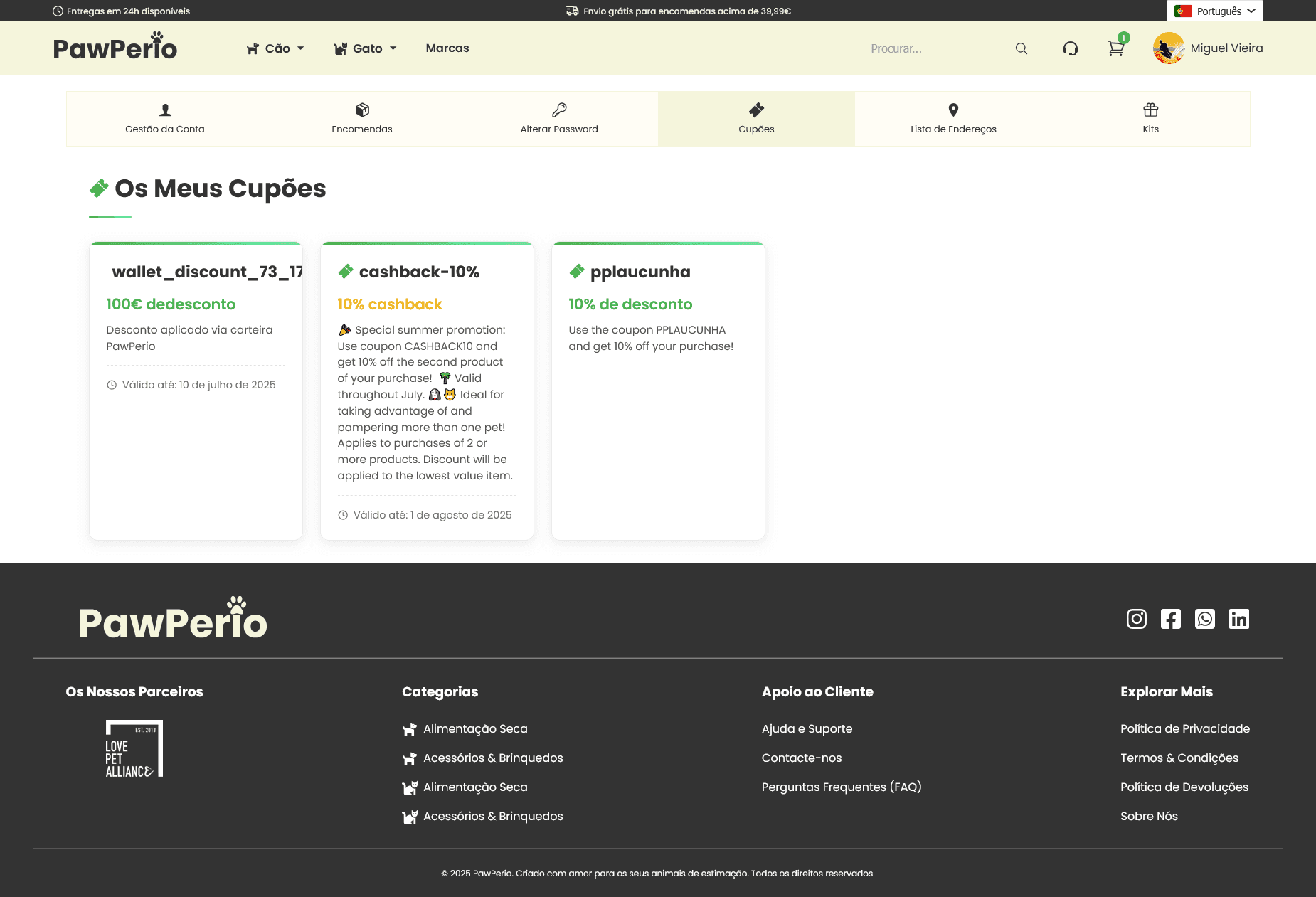The height and width of the screenshot is (897, 1316).
Task: Open the Política de Privacidade page
Action: pyautogui.click(x=1184, y=728)
